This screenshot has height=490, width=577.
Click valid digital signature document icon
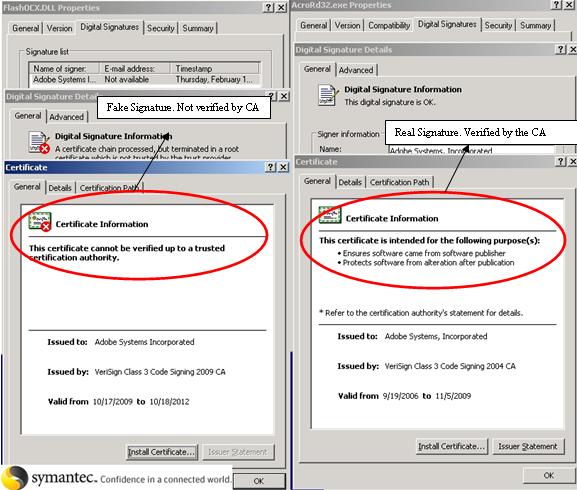coord(327,95)
